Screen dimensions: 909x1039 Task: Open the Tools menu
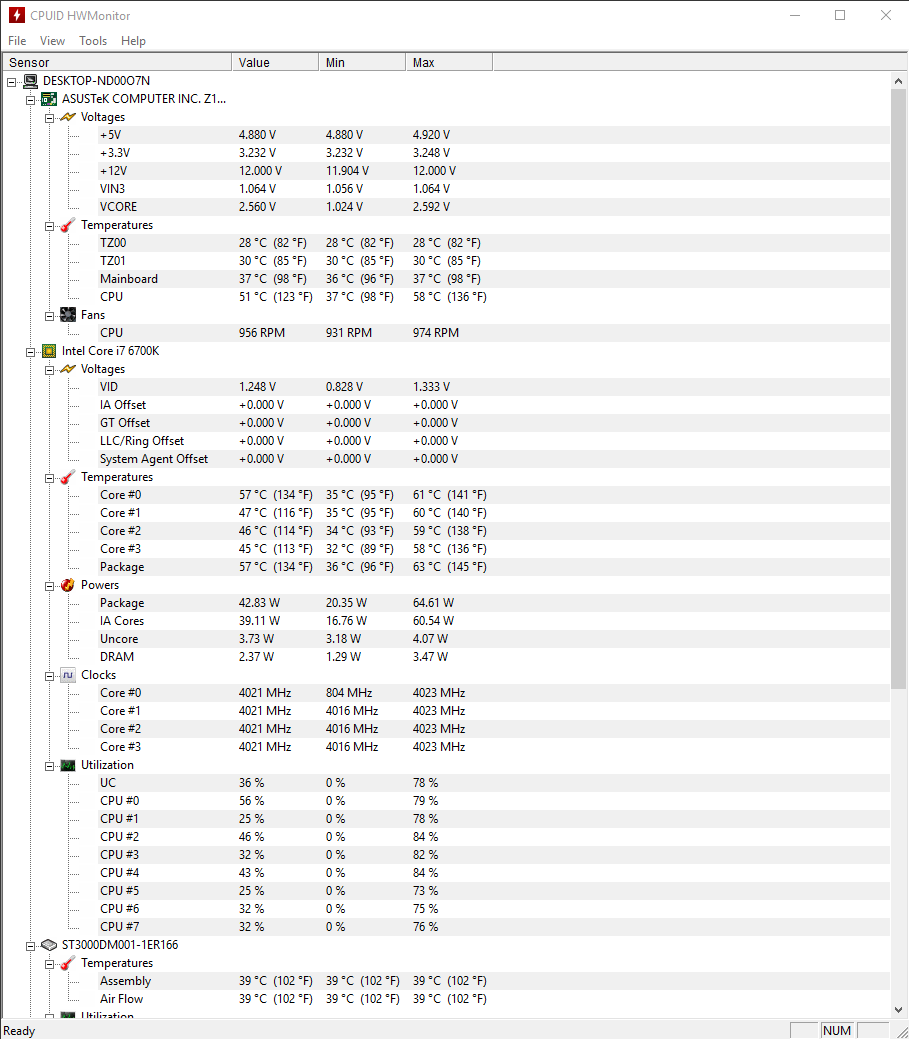[x=93, y=41]
